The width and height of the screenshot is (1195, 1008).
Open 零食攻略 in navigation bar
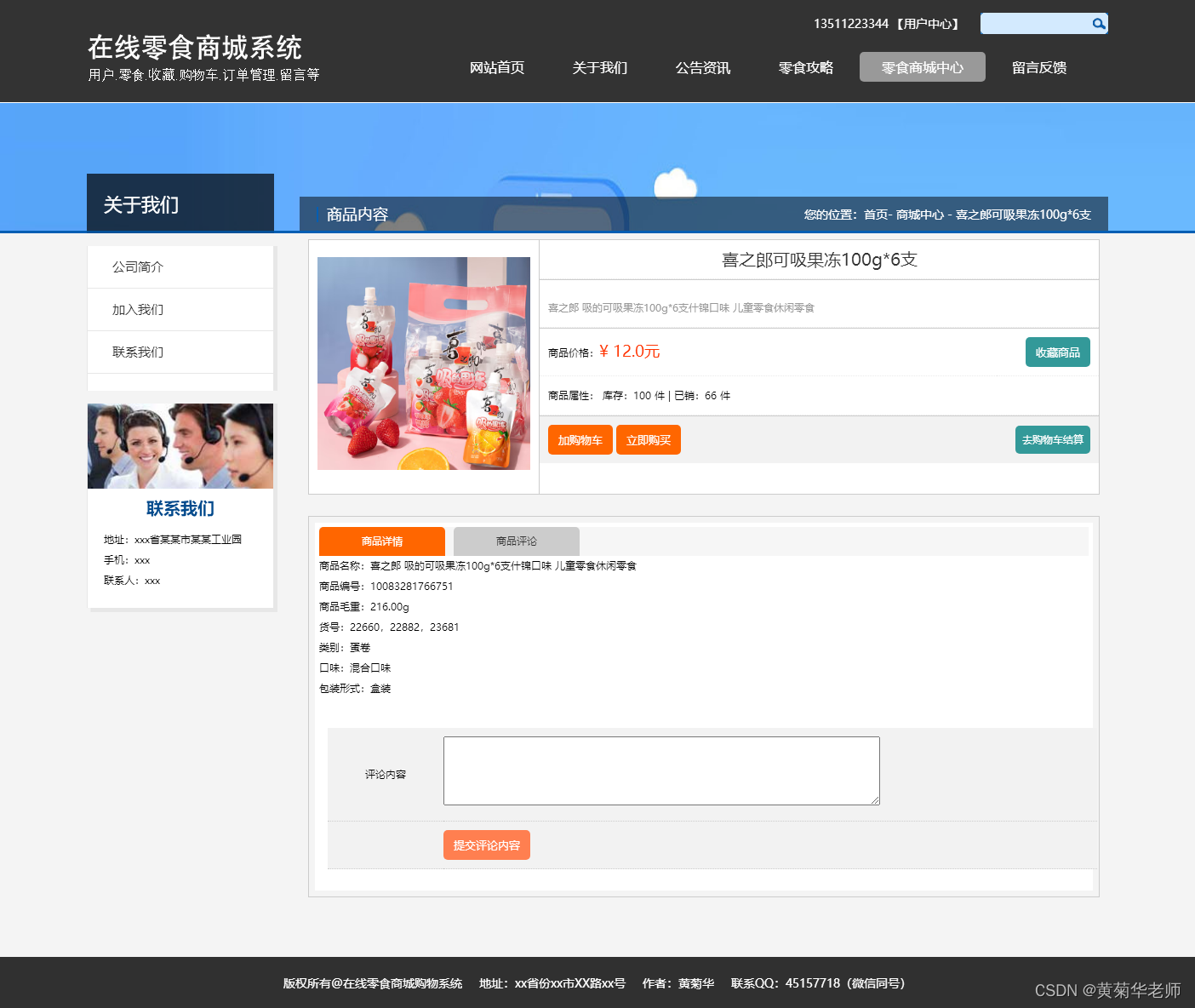click(x=806, y=67)
